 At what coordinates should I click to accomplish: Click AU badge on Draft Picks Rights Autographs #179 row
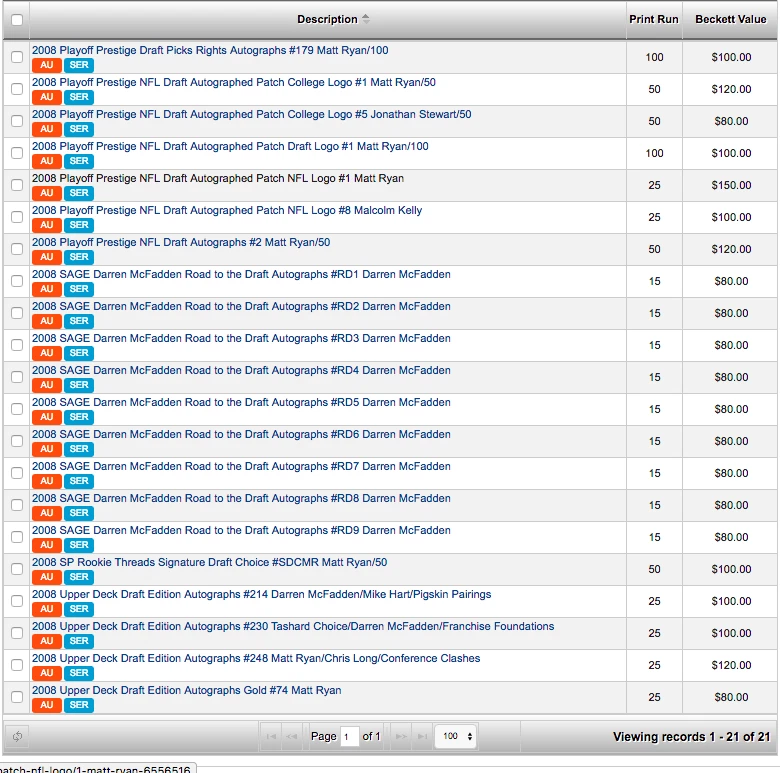[47, 65]
